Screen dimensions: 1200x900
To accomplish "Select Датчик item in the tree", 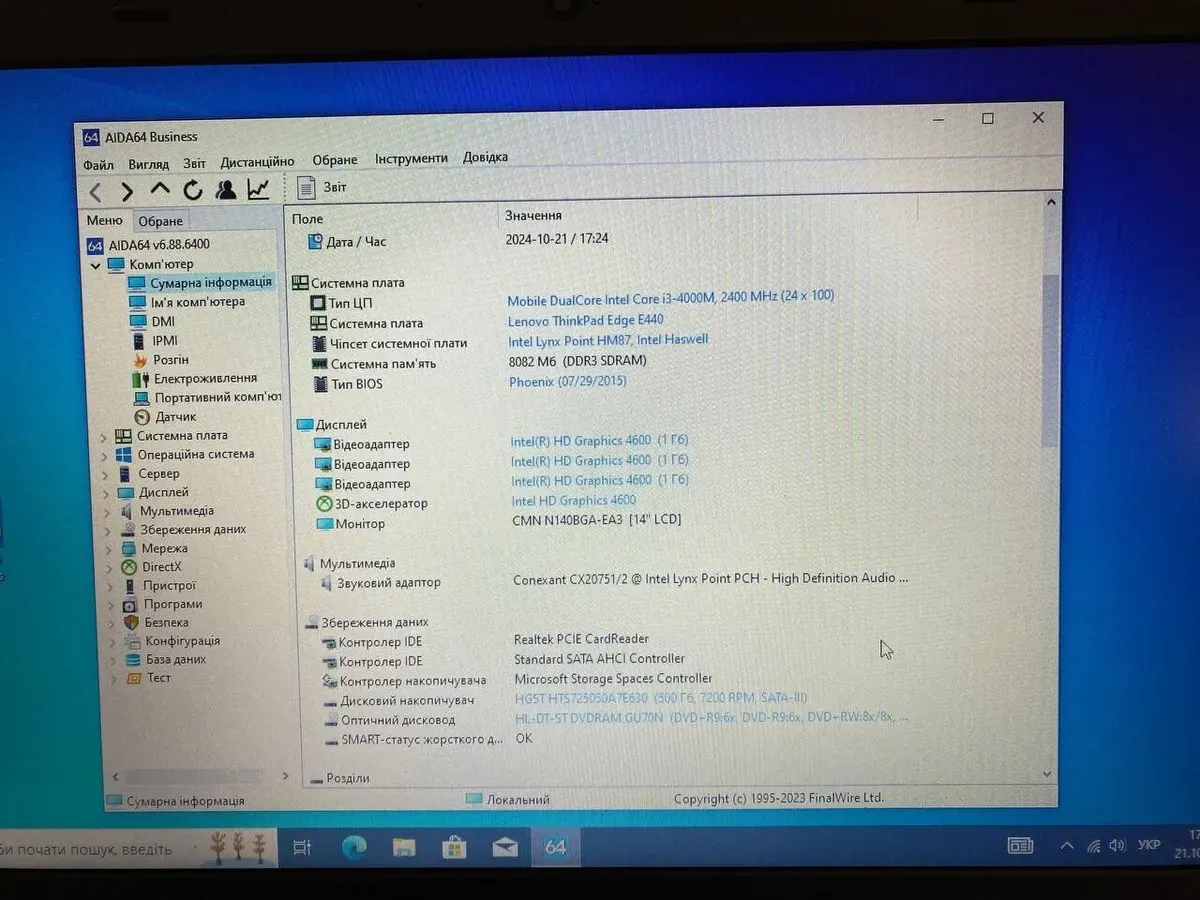I will pyautogui.click(x=175, y=417).
